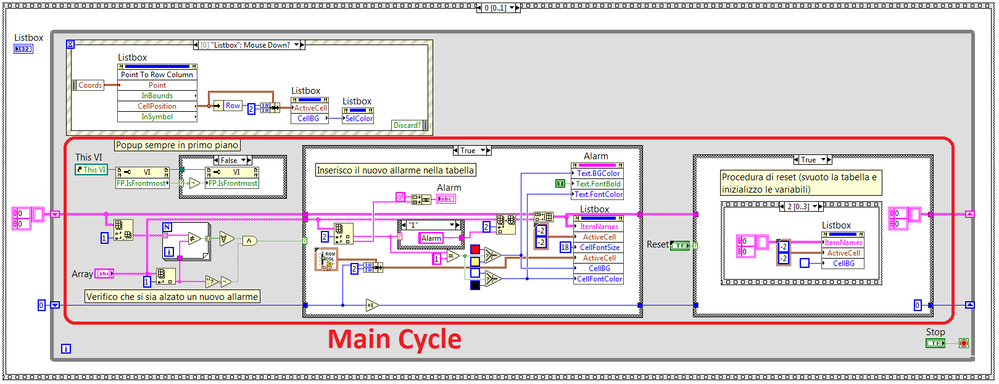
Task: Click the increment +1 function node
Action: [372, 305]
